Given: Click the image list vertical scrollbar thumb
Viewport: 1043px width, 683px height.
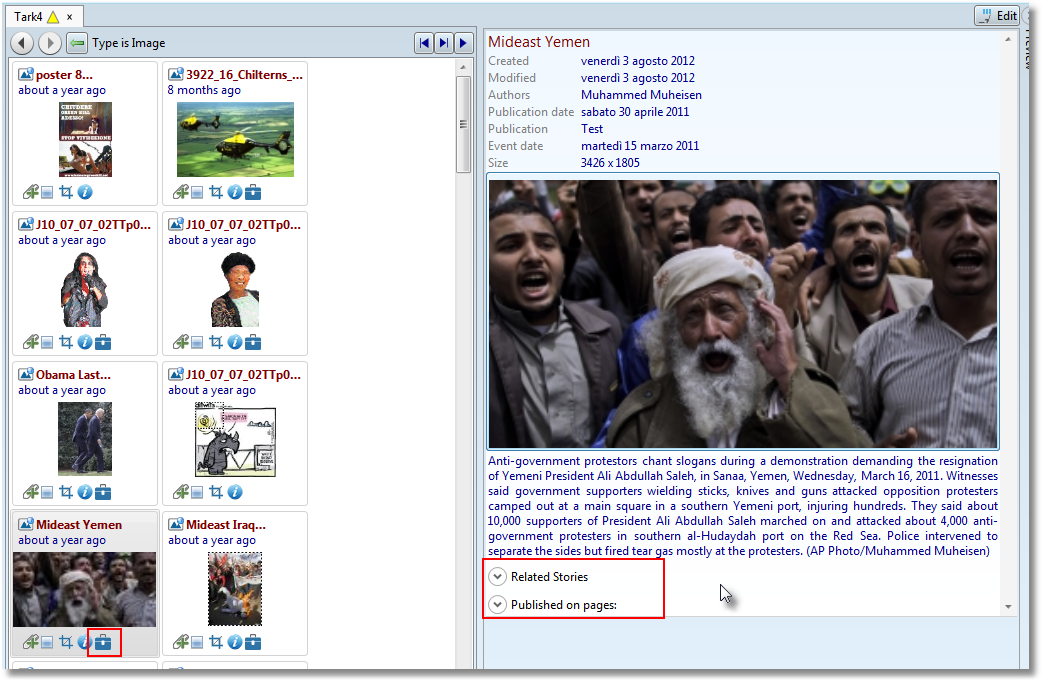Looking at the screenshot, I should point(463,124).
